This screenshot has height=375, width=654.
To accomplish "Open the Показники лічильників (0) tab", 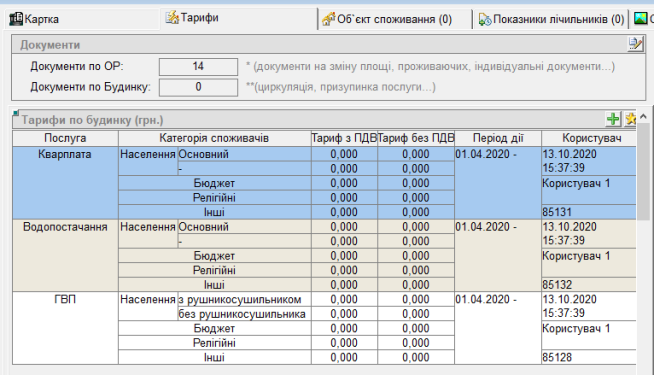I will point(551,19).
